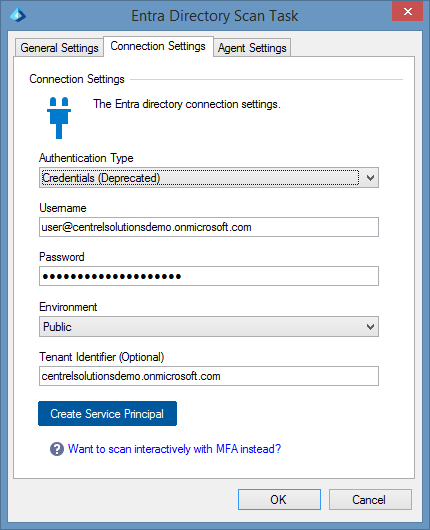Expand the Environment dropdown arrow
The image size is (430, 530).
[x=370, y=327]
